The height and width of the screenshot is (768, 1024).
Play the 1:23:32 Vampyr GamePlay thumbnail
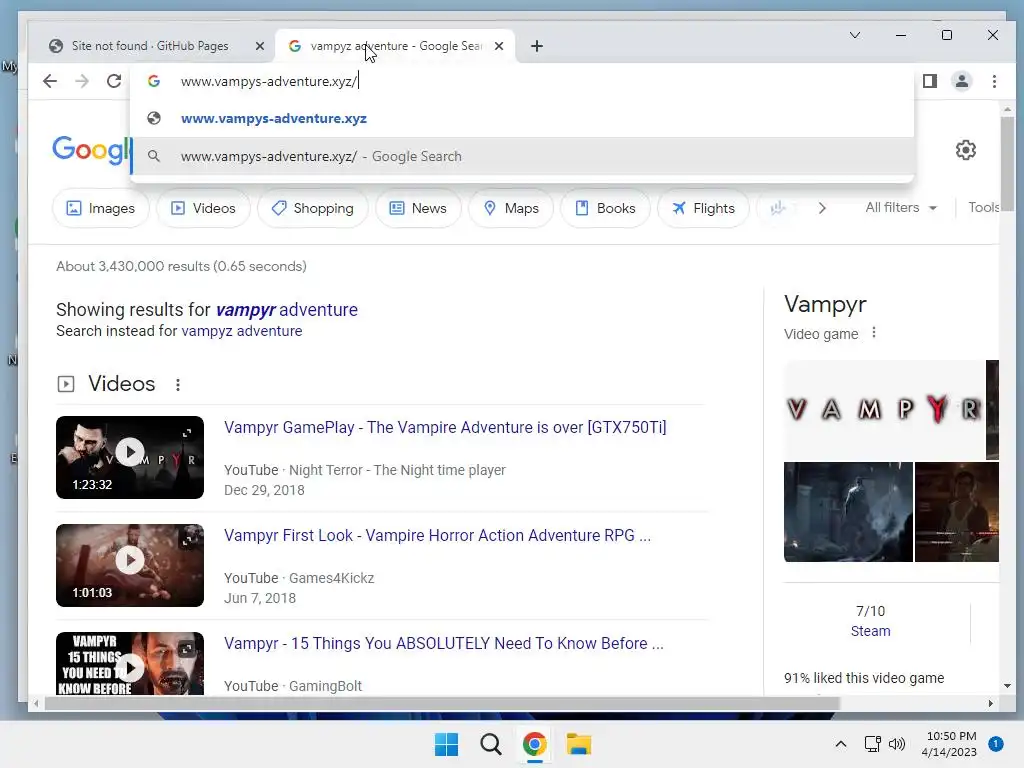(x=130, y=457)
